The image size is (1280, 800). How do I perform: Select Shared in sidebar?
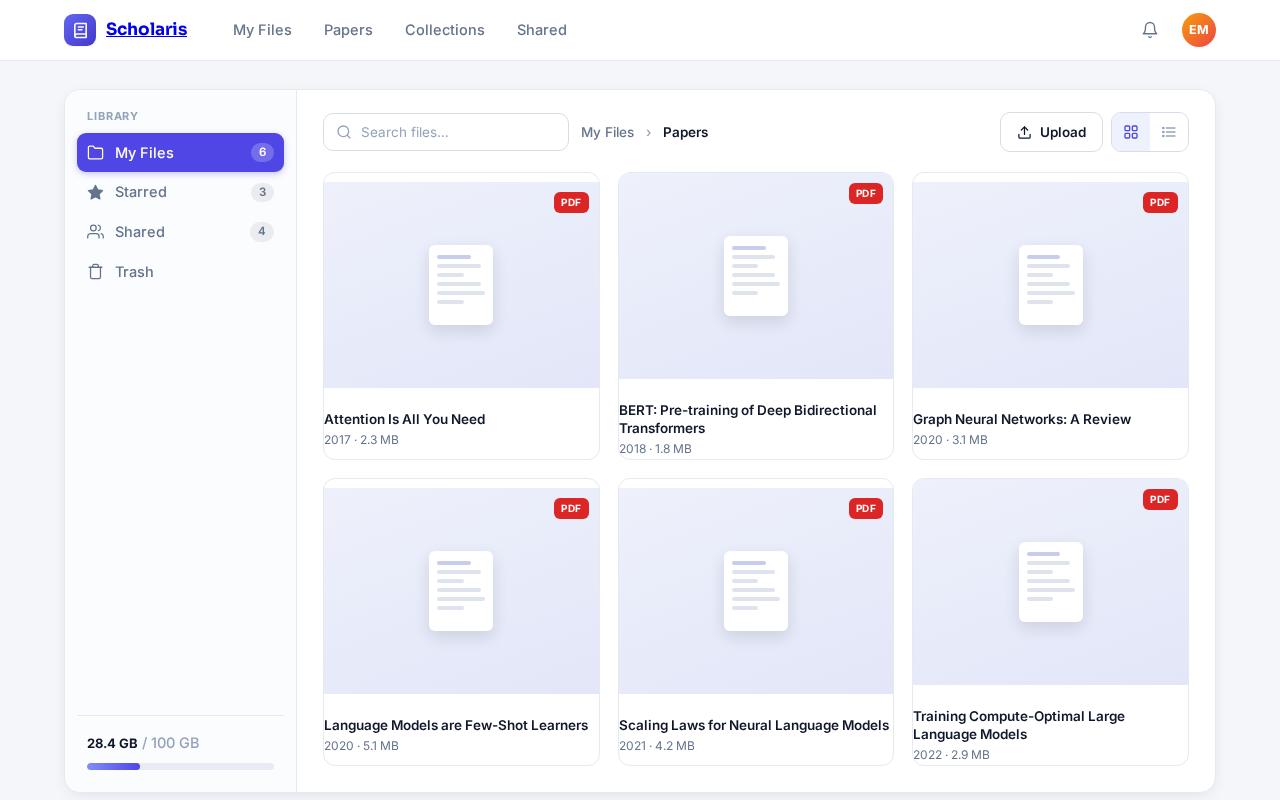point(180,232)
